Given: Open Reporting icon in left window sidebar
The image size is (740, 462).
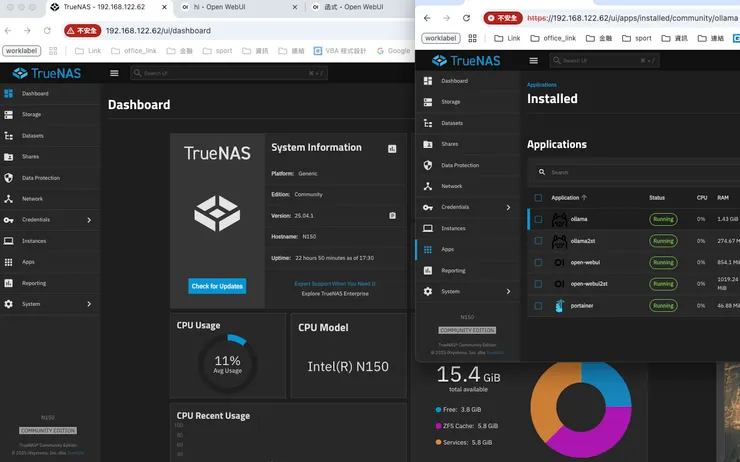Looking at the screenshot, I should pyautogui.click(x=8, y=283).
